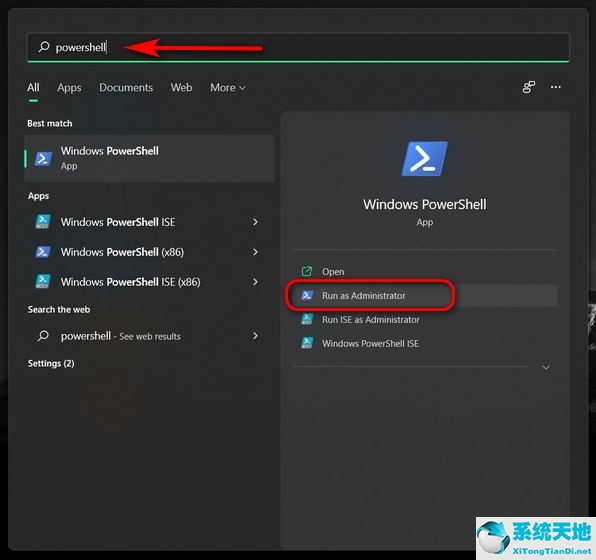The width and height of the screenshot is (596, 560).
Task: Click the Windows PowerShell ISE result icon
Action: tap(43, 222)
